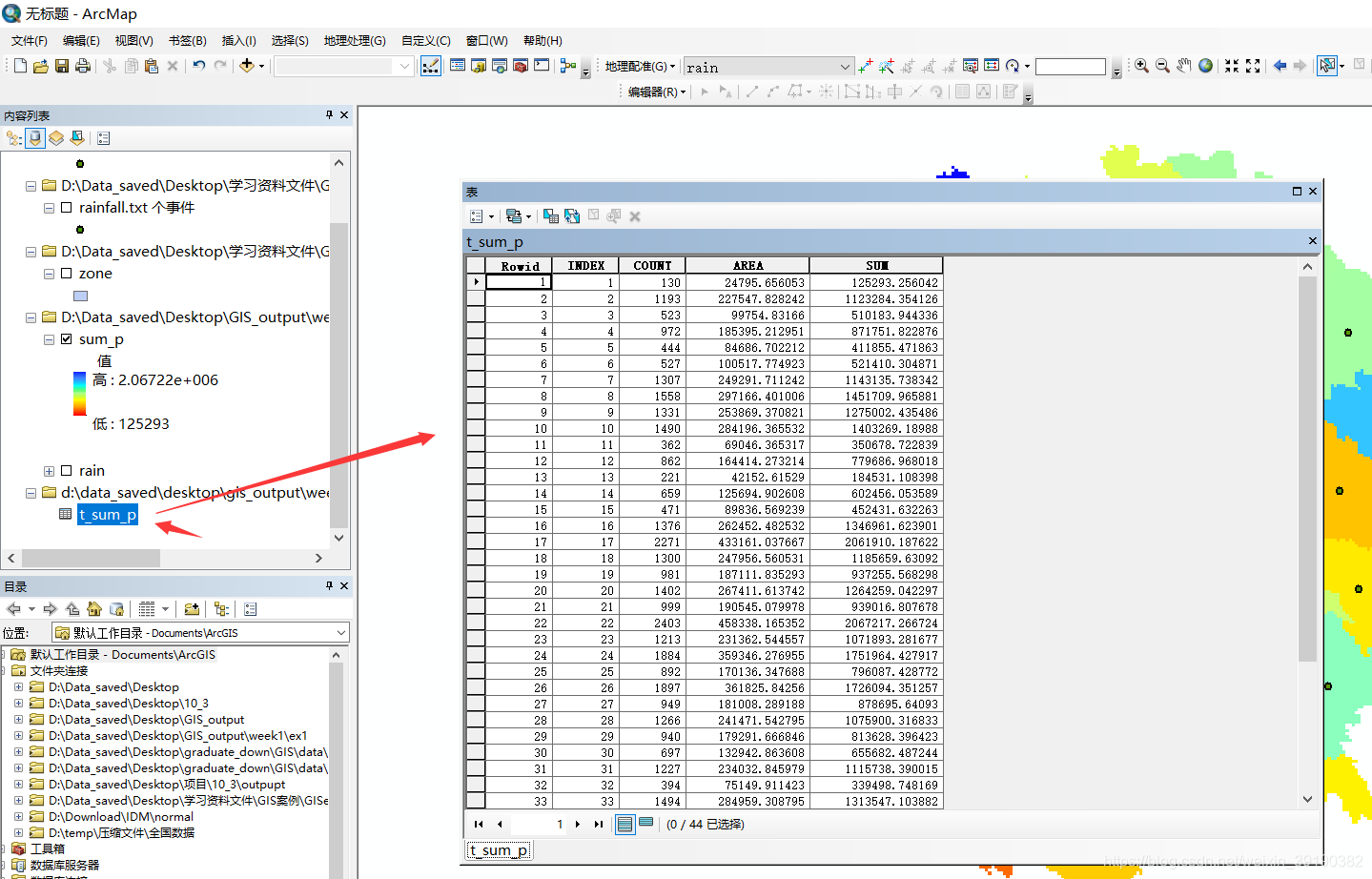Go up one level in Catalog
Screen dimensions: 1372x879
pos(72,609)
